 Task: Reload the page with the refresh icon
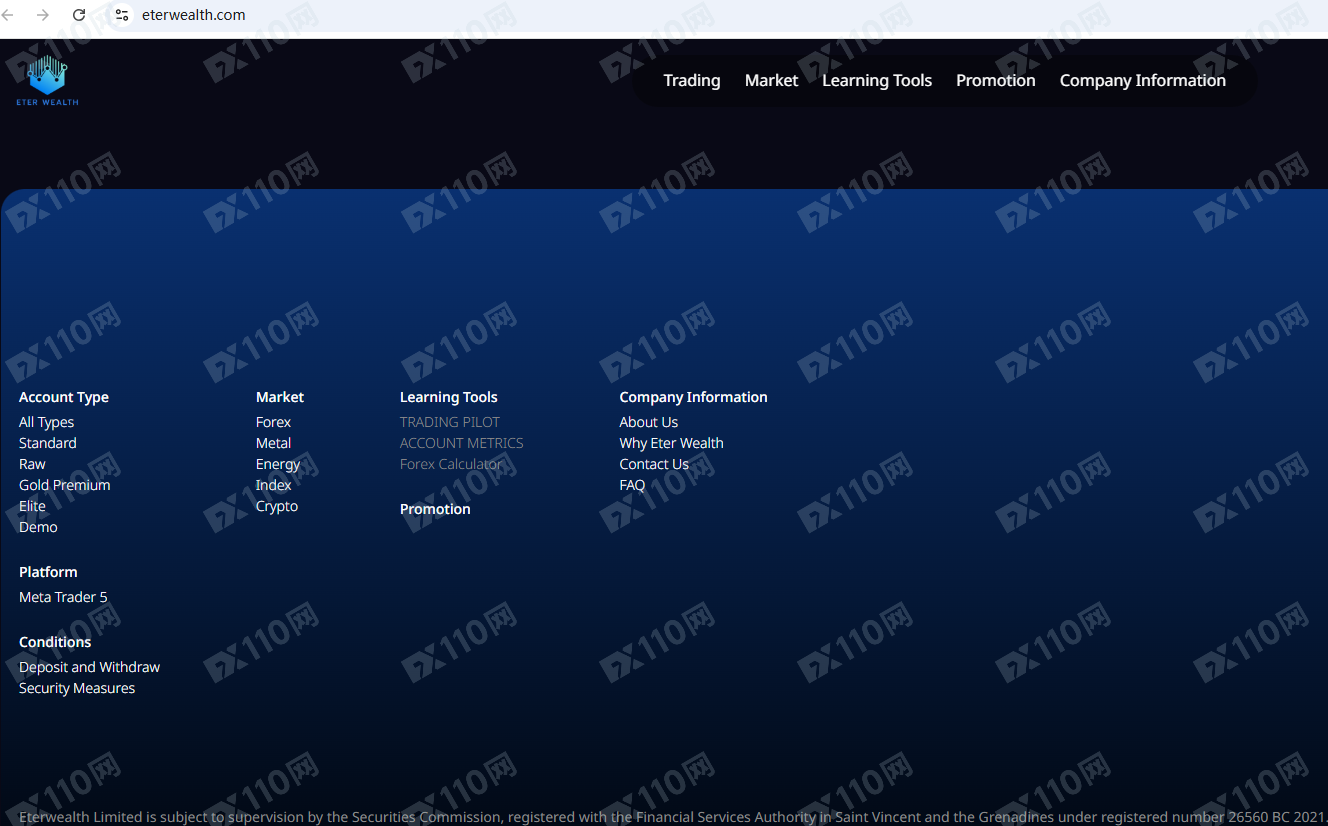pyautogui.click(x=79, y=15)
